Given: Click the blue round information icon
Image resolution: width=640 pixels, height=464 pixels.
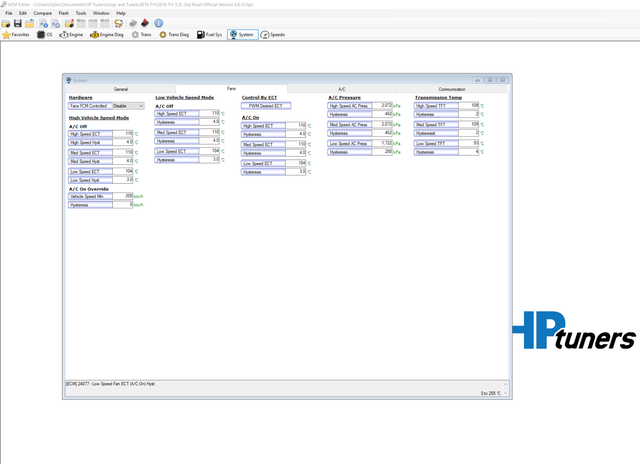Looking at the screenshot, I should pos(159,23).
